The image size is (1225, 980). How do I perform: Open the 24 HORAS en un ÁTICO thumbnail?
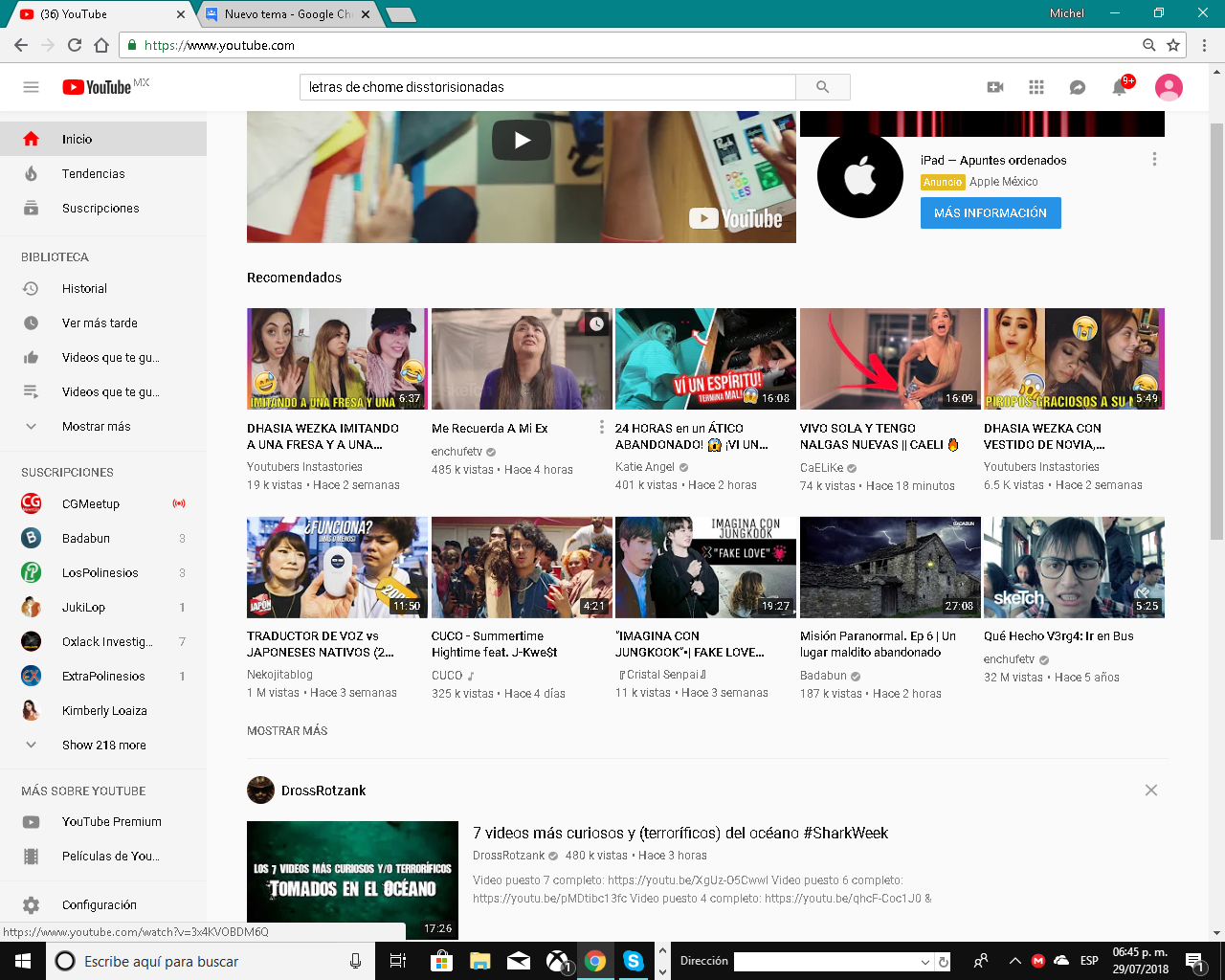705,359
